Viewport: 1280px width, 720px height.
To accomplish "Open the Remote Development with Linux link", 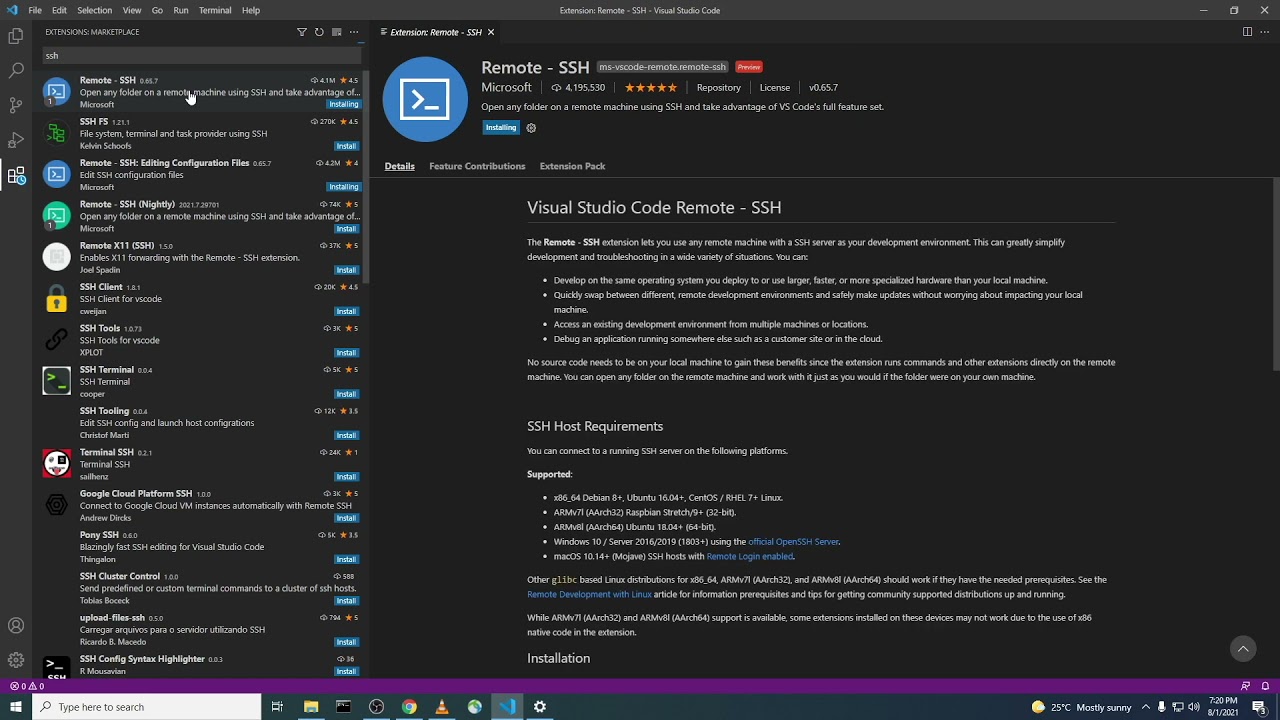I will pos(589,594).
